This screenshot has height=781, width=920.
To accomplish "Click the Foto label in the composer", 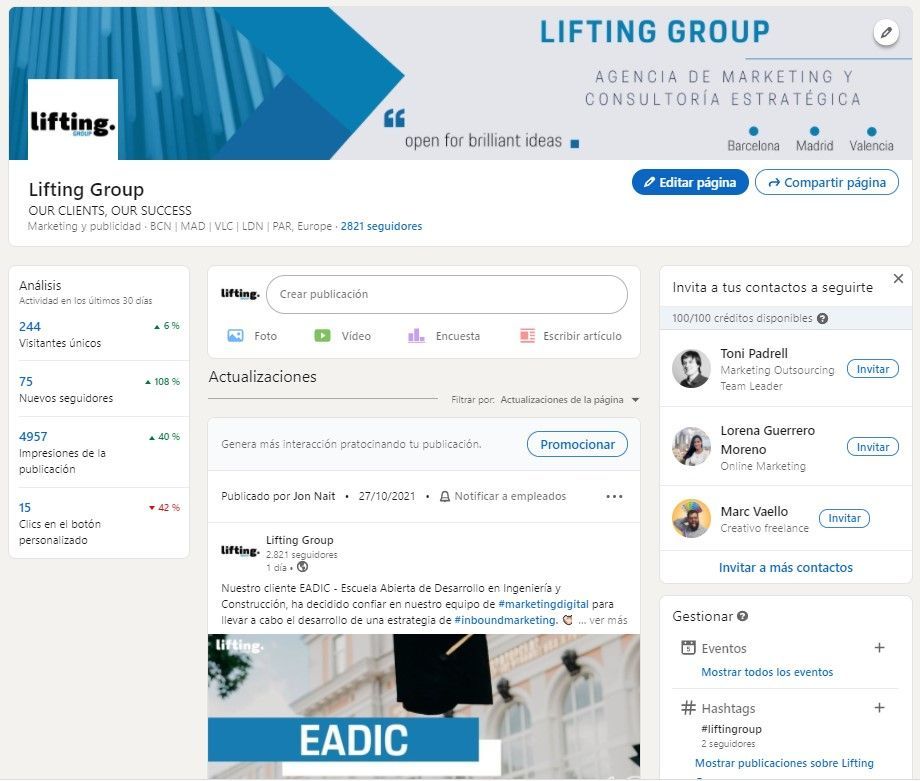I will pos(265,336).
